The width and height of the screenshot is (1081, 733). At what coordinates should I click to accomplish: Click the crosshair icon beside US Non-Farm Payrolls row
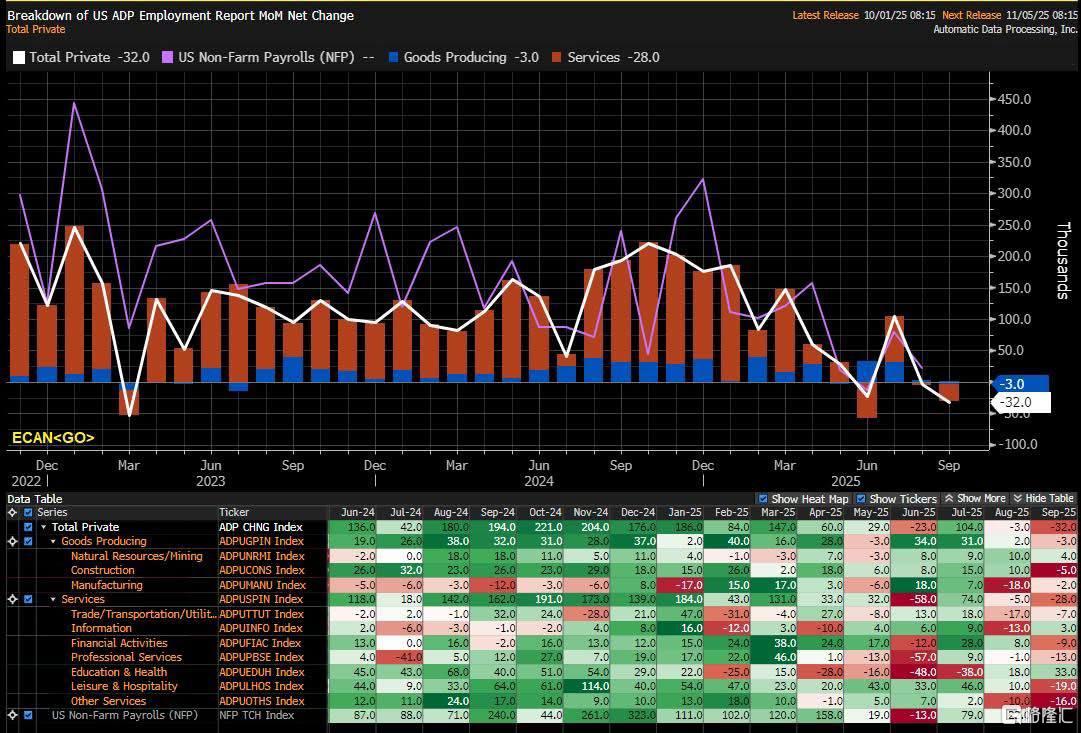(12, 715)
